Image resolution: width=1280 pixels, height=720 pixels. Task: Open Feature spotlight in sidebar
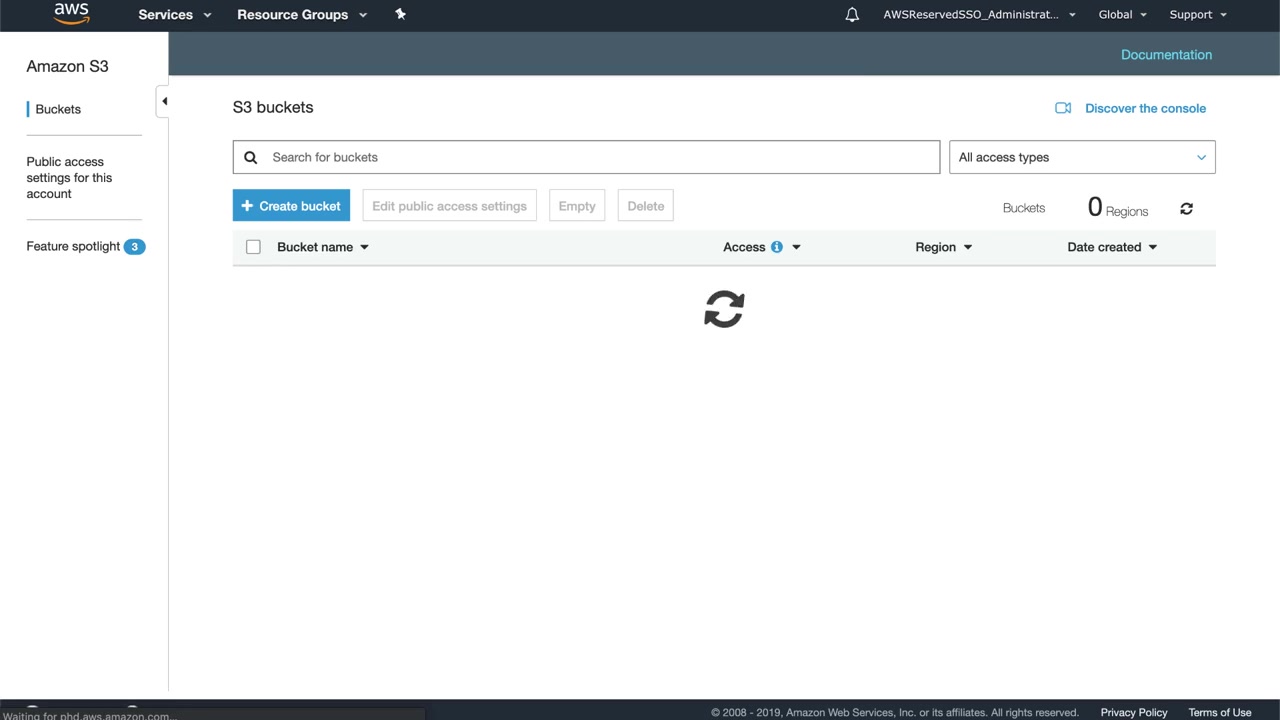(73, 246)
